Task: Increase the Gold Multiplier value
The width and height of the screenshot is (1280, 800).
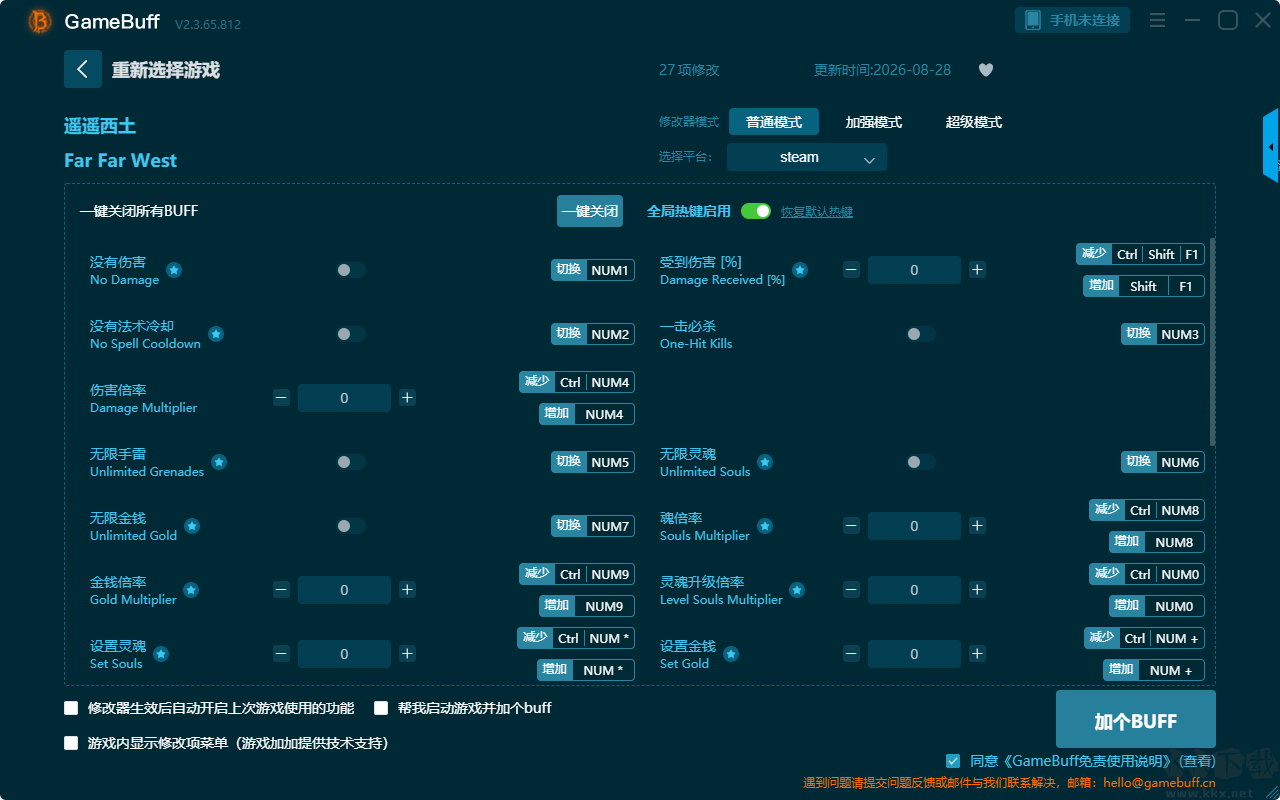Action: click(x=407, y=590)
